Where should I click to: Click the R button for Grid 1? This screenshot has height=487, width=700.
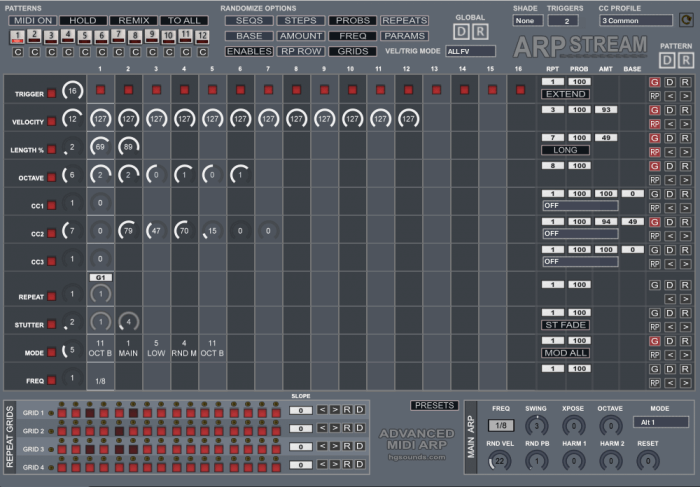coord(346,410)
